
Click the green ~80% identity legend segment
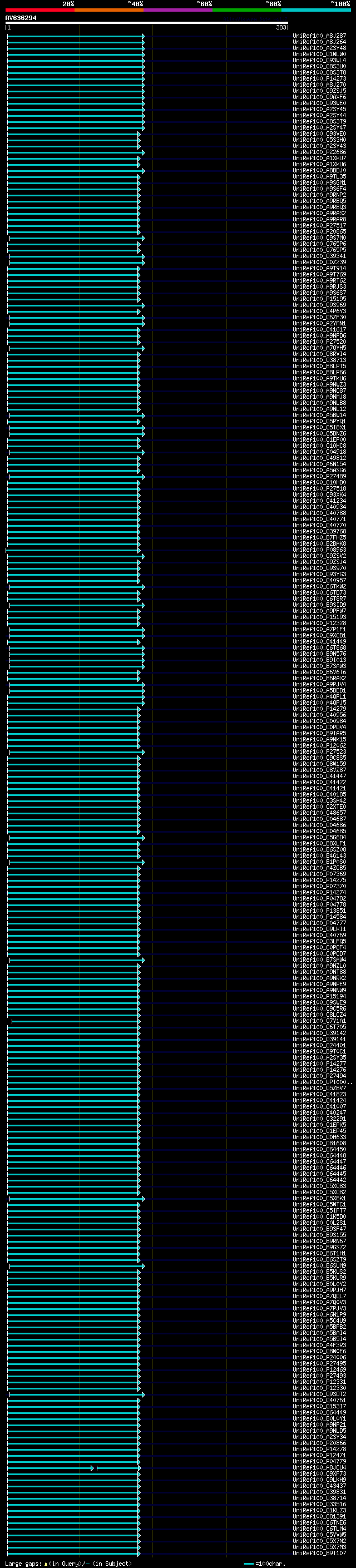(247, 10)
